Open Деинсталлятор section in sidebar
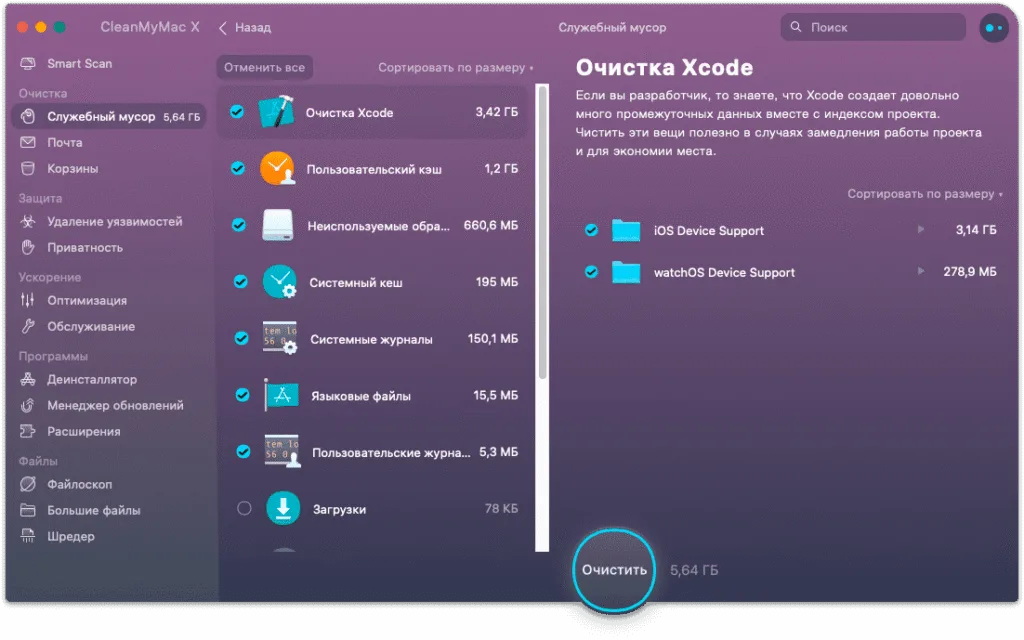The image size is (1024, 640). (92, 379)
